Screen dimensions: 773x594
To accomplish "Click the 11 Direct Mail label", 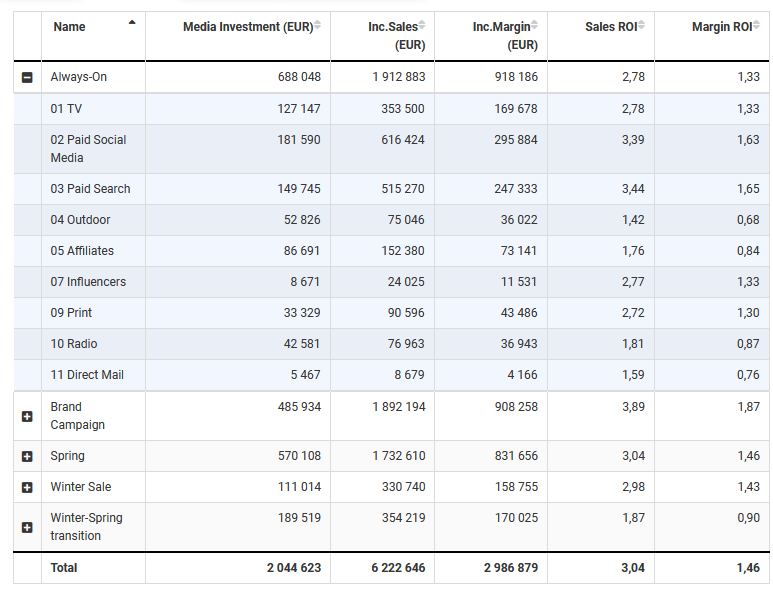I will click(87, 375).
